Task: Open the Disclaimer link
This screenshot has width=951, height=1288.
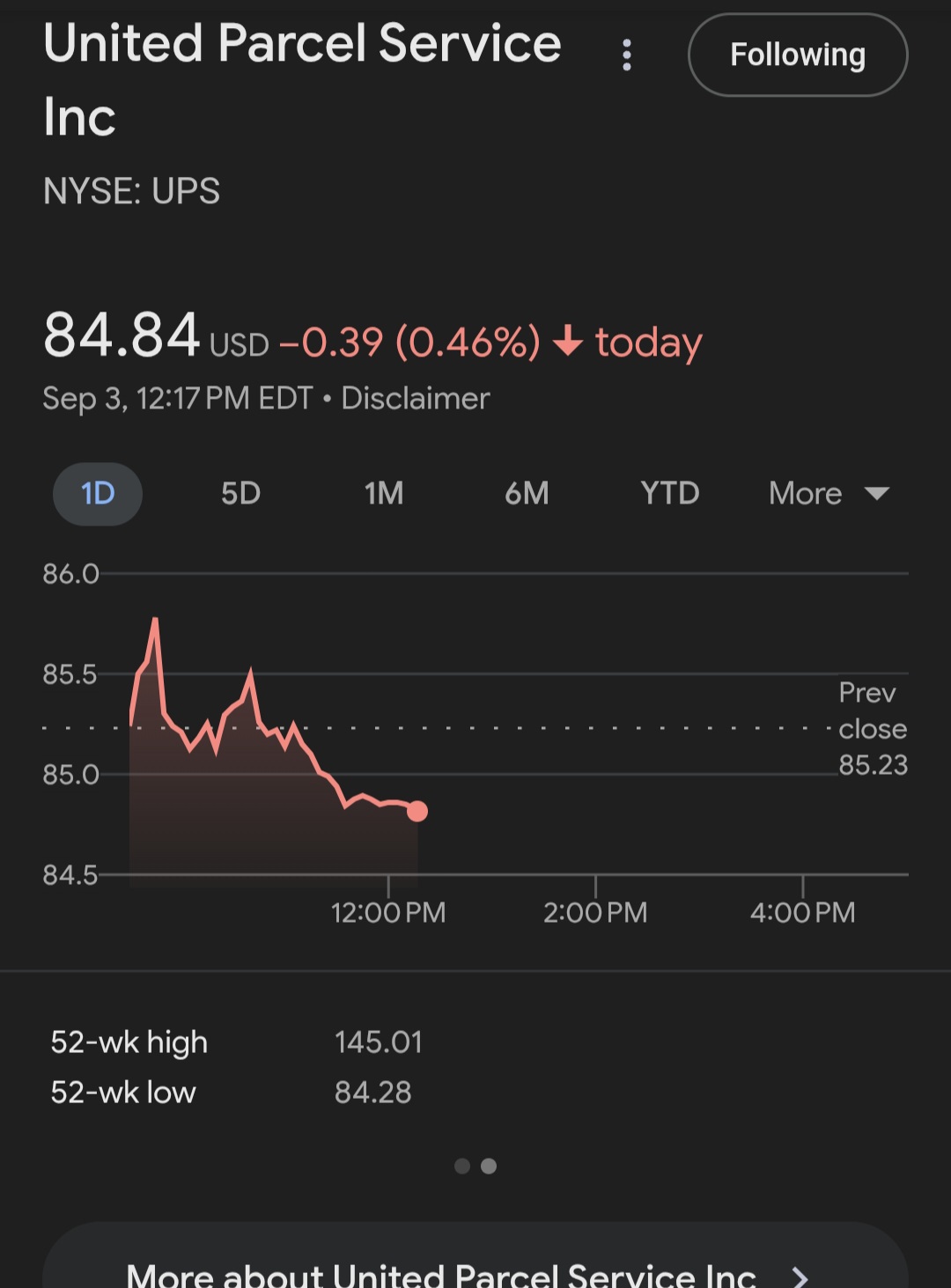Action: 415,399
